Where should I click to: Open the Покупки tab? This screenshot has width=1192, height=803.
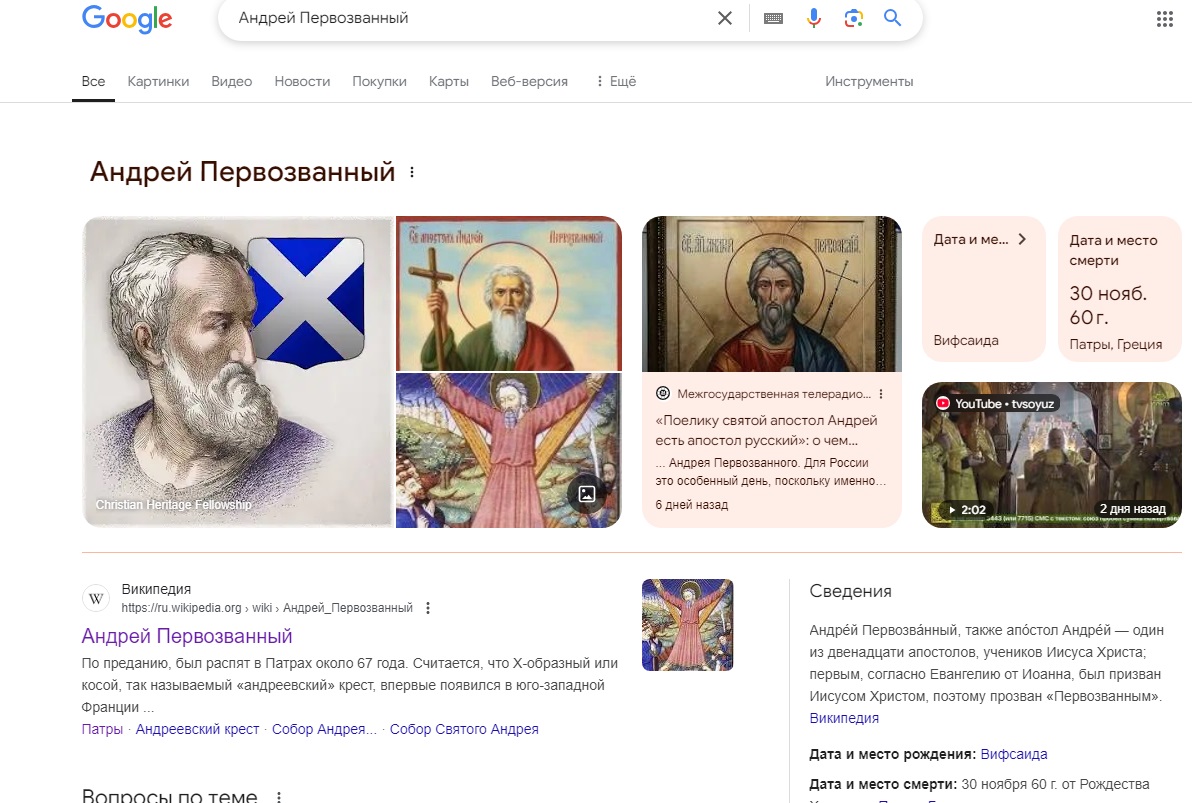tap(379, 81)
